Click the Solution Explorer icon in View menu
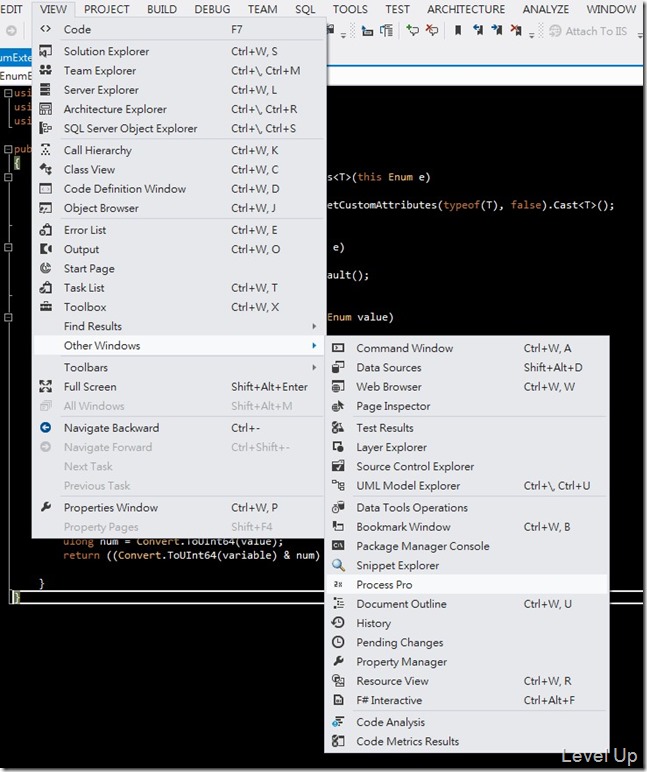Screen dimensions: 647x772 coord(46,51)
